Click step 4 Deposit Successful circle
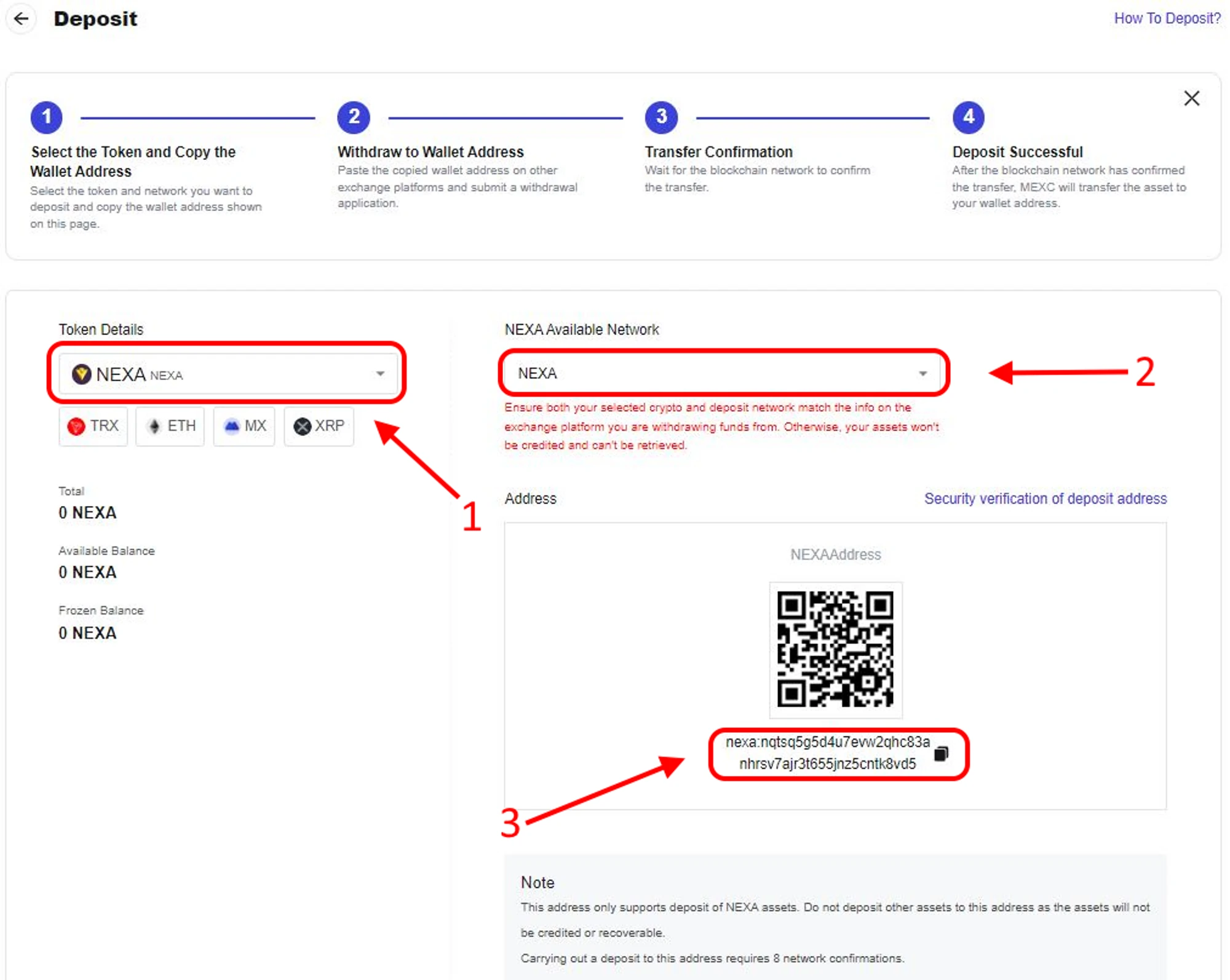The width and height of the screenshot is (1230, 980). point(968,117)
